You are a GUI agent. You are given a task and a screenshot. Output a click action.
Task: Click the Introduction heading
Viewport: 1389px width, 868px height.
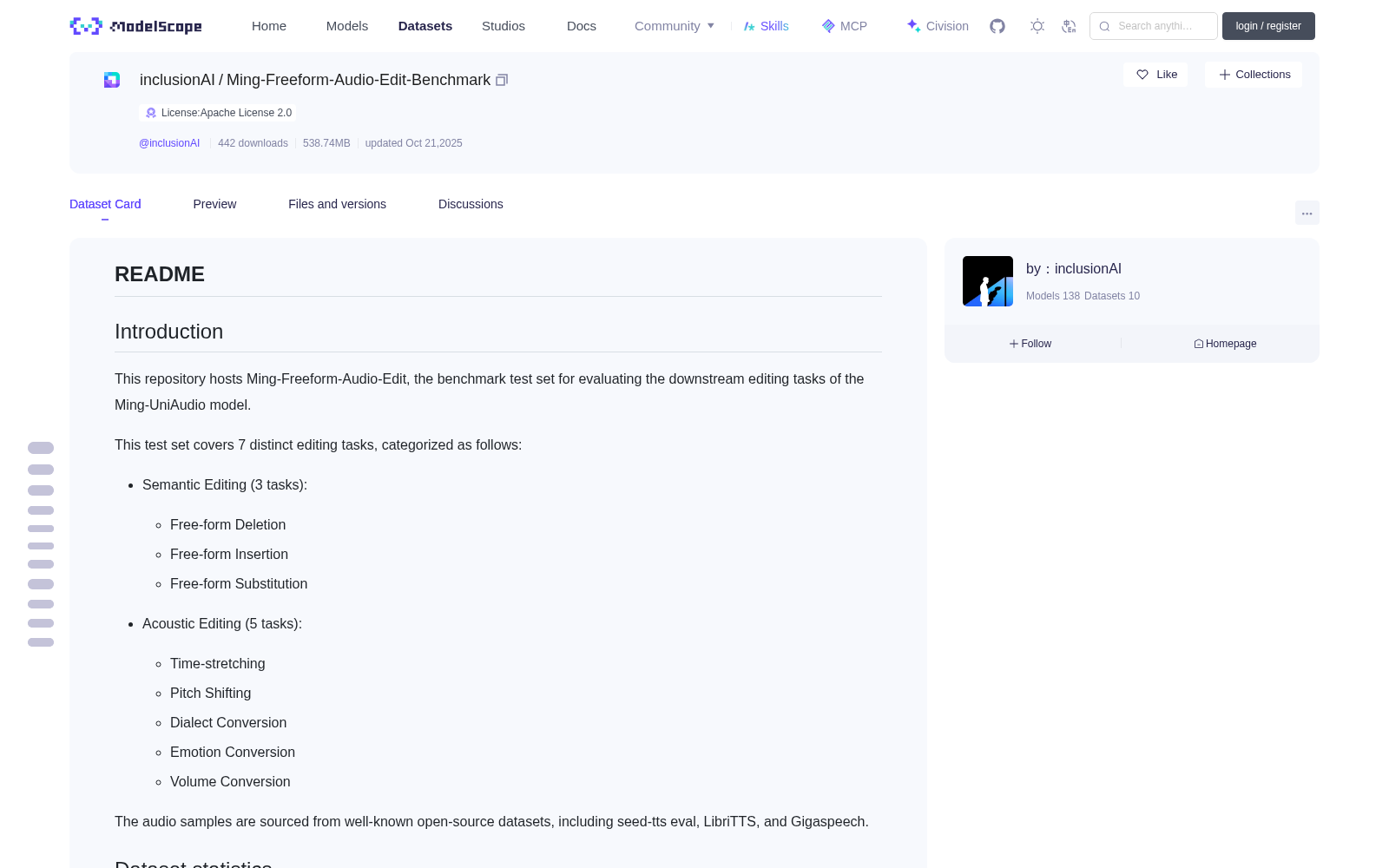point(168,332)
